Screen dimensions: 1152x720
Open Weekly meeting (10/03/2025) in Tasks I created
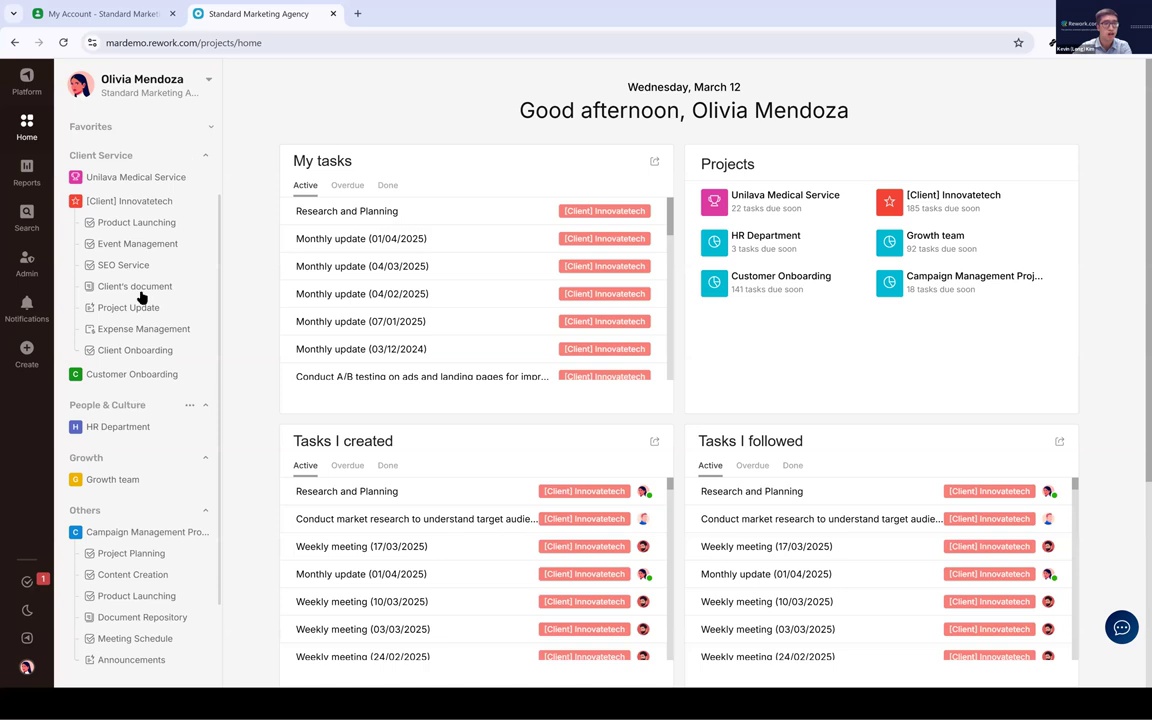pyautogui.click(x=361, y=602)
